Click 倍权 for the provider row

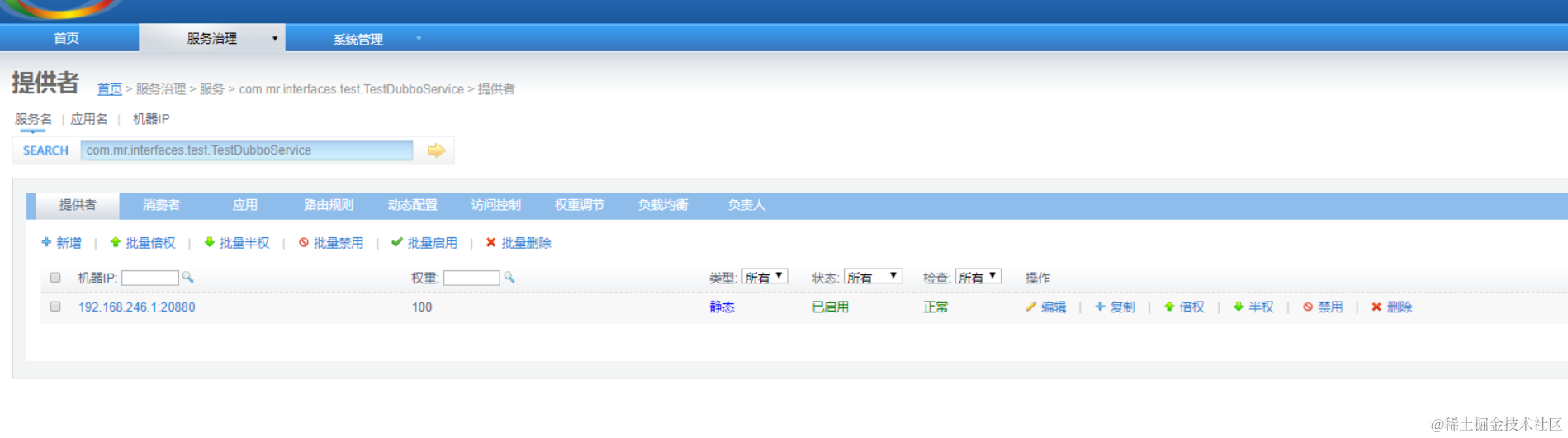[1192, 307]
